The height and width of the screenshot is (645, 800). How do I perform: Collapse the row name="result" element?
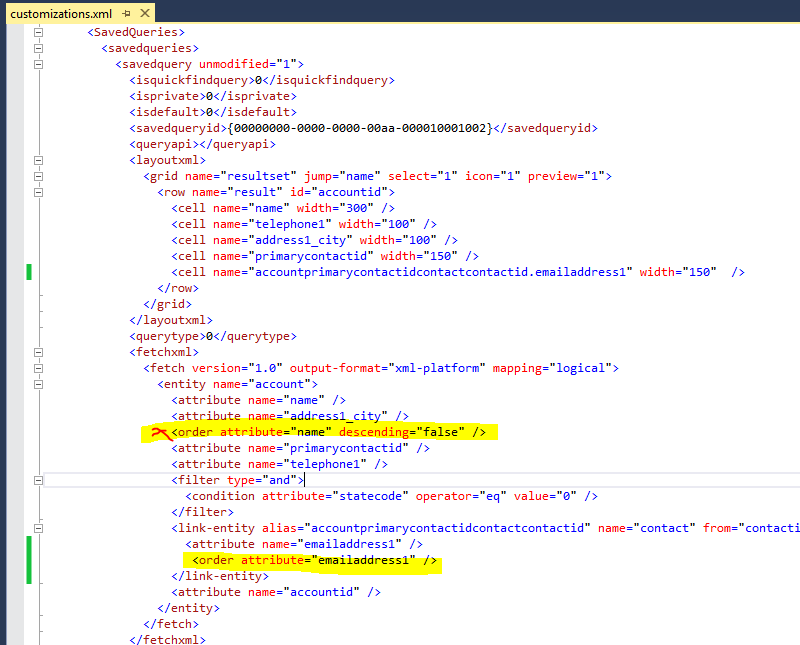click(38, 192)
